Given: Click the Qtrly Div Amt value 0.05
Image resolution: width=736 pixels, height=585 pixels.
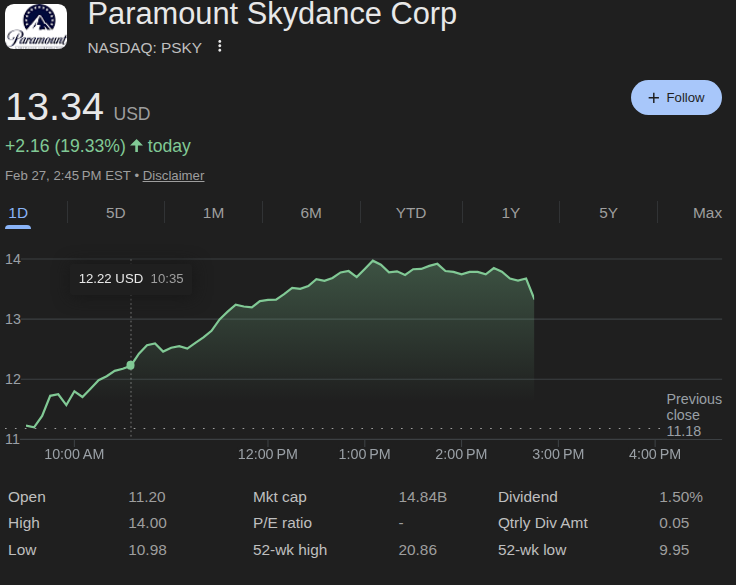Looking at the screenshot, I should (x=674, y=523).
